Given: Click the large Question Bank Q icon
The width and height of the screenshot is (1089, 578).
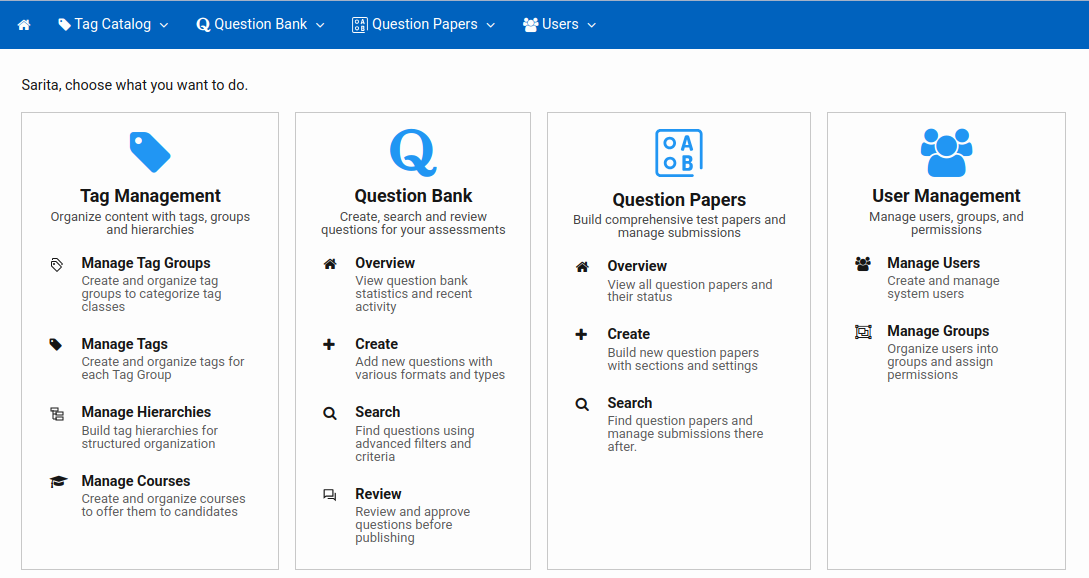Looking at the screenshot, I should point(413,152).
